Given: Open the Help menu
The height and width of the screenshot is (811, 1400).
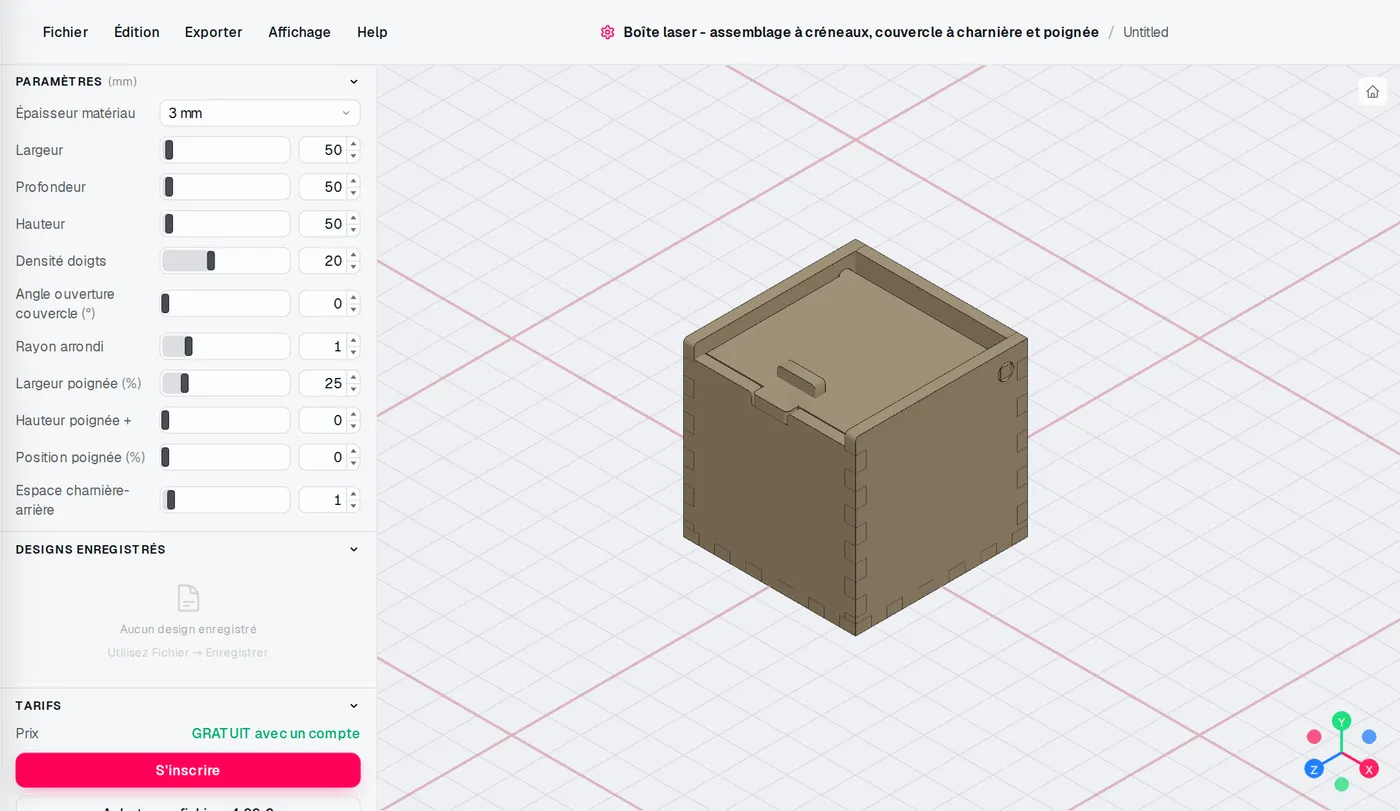Looking at the screenshot, I should tap(372, 32).
